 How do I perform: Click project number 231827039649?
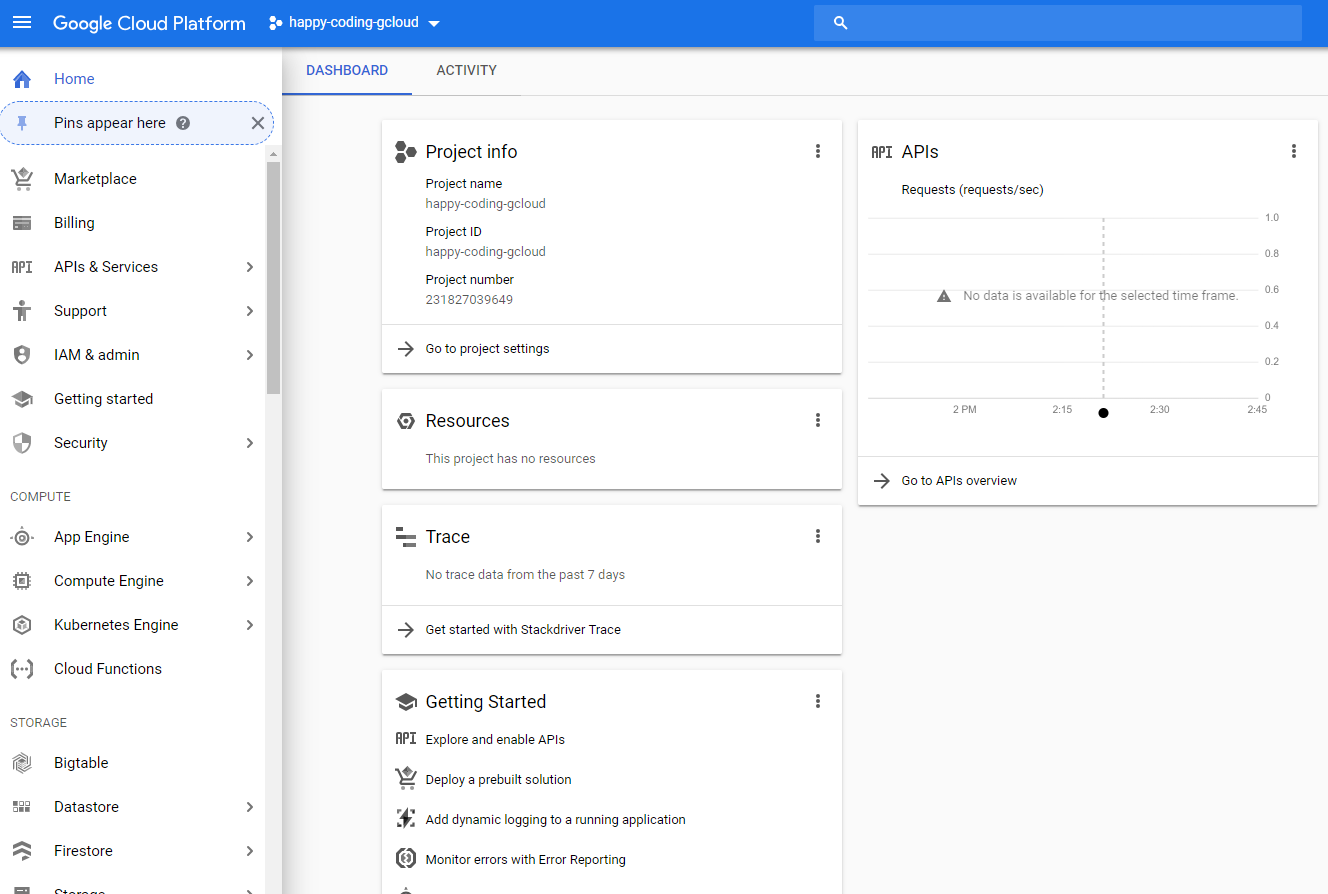click(469, 300)
